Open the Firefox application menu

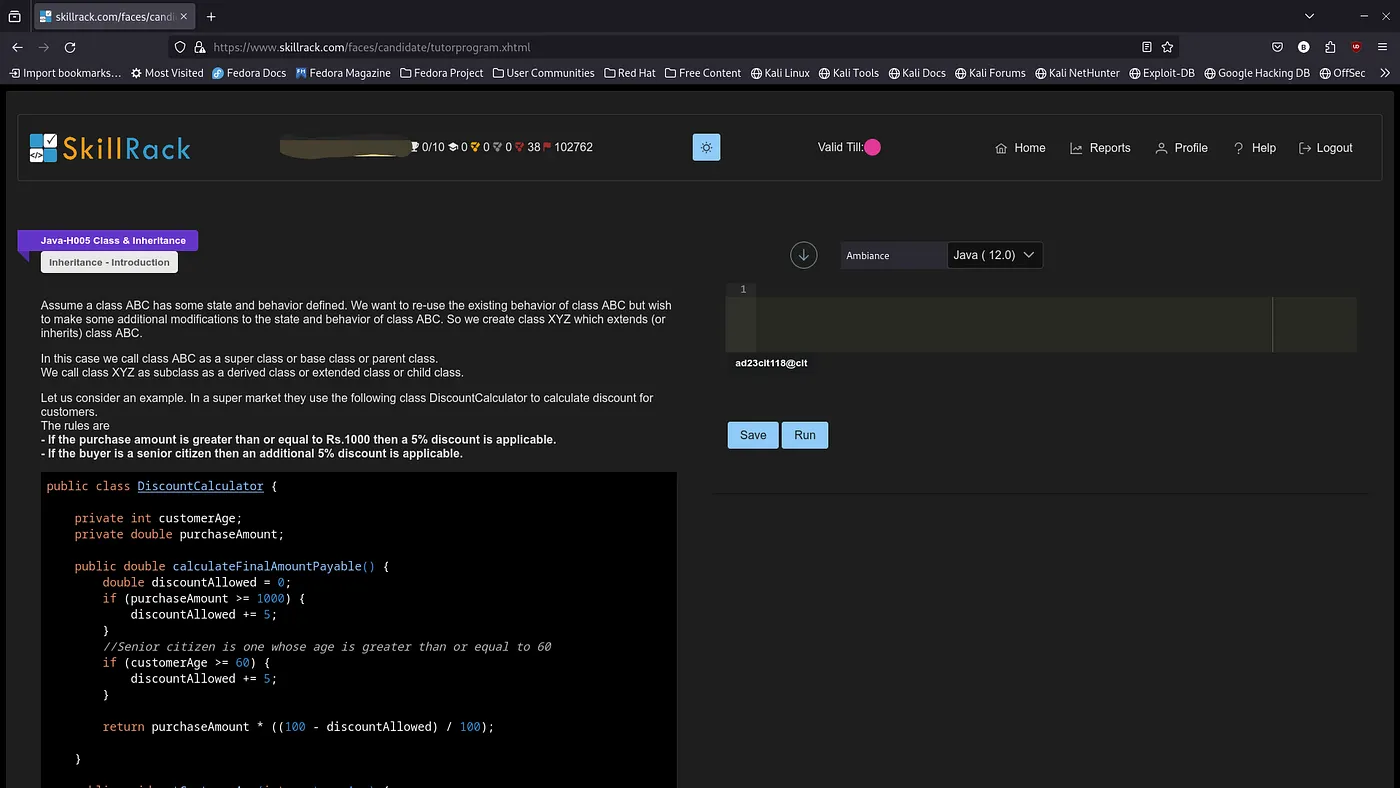1383,47
